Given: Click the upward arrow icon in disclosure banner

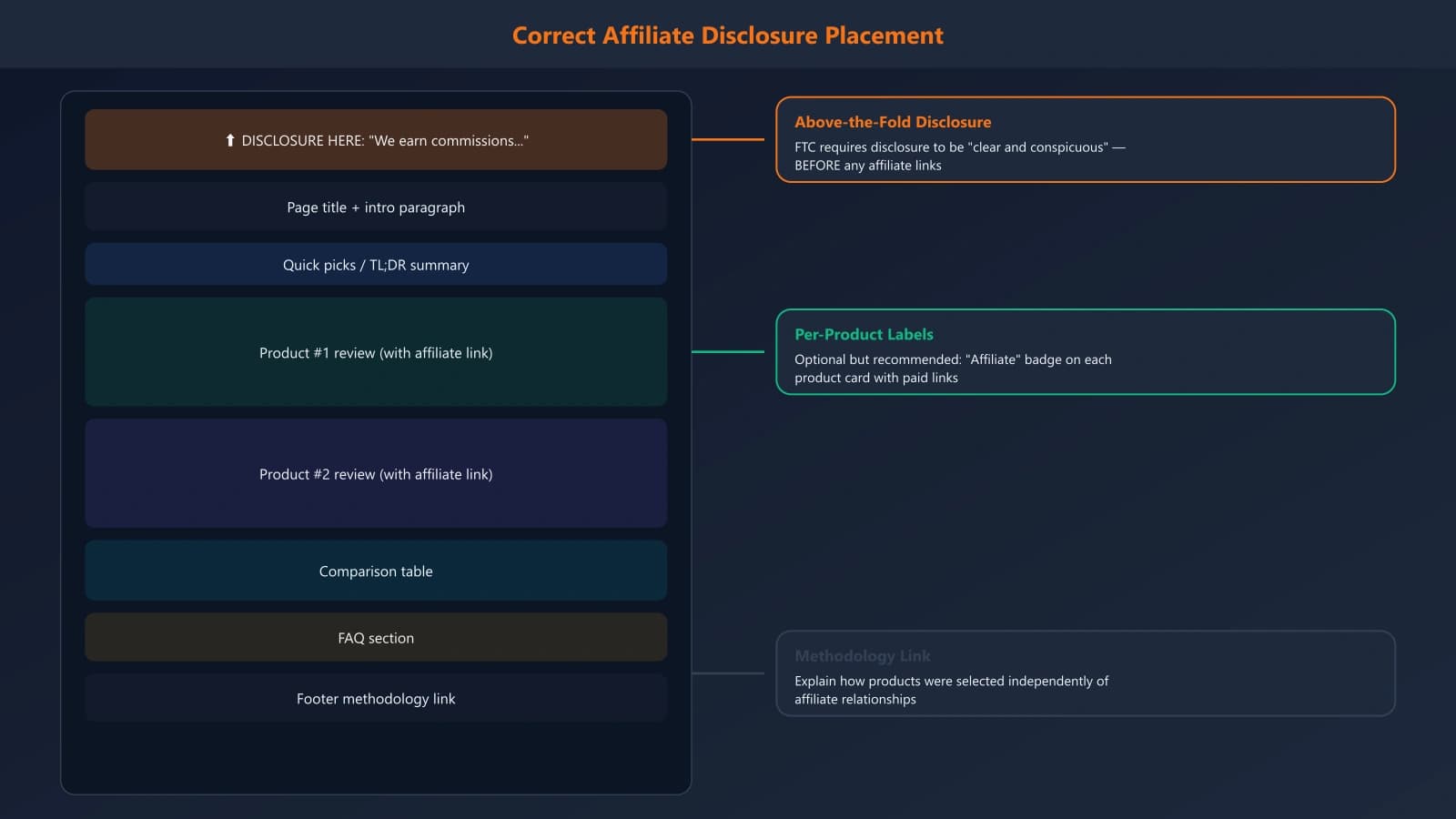Looking at the screenshot, I should (x=230, y=140).
